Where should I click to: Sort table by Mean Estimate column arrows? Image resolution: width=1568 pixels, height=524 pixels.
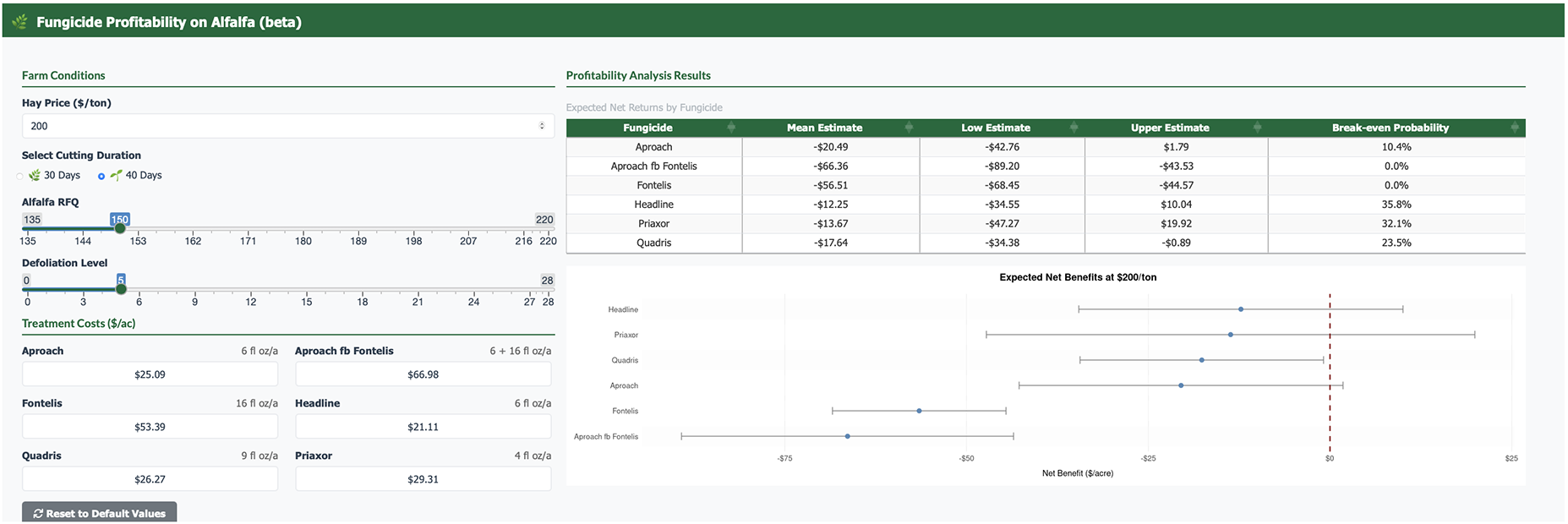coord(909,128)
